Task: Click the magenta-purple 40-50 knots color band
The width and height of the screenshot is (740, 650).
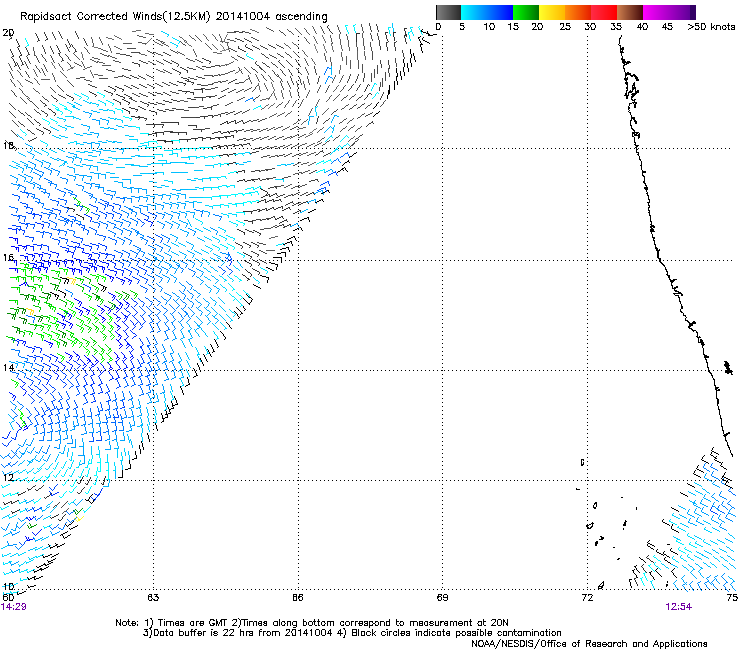Action: pyautogui.click(x=669, y=12)
